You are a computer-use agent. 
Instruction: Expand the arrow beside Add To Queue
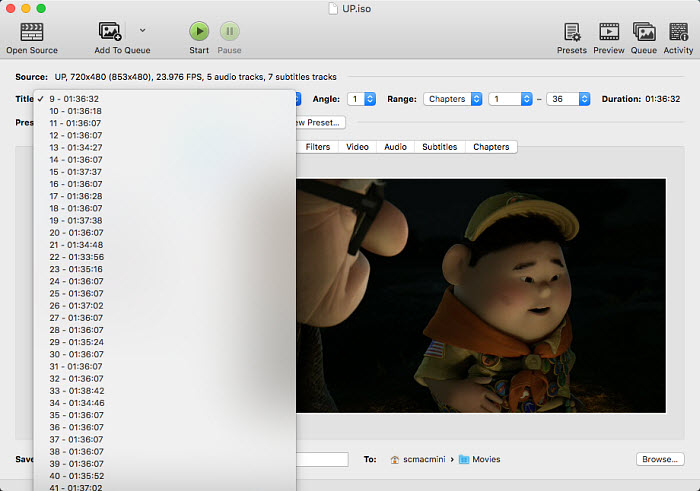[x=142, y=30]
